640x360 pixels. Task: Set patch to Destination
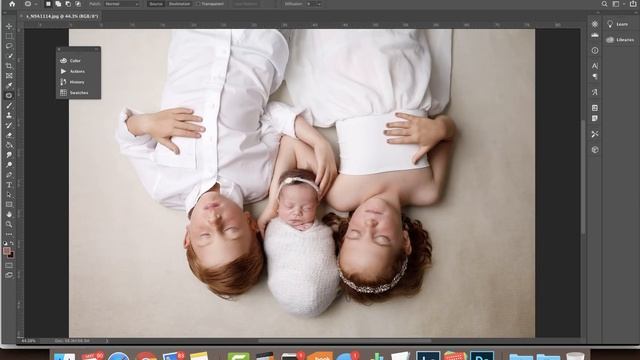click(x=179, y=4)
